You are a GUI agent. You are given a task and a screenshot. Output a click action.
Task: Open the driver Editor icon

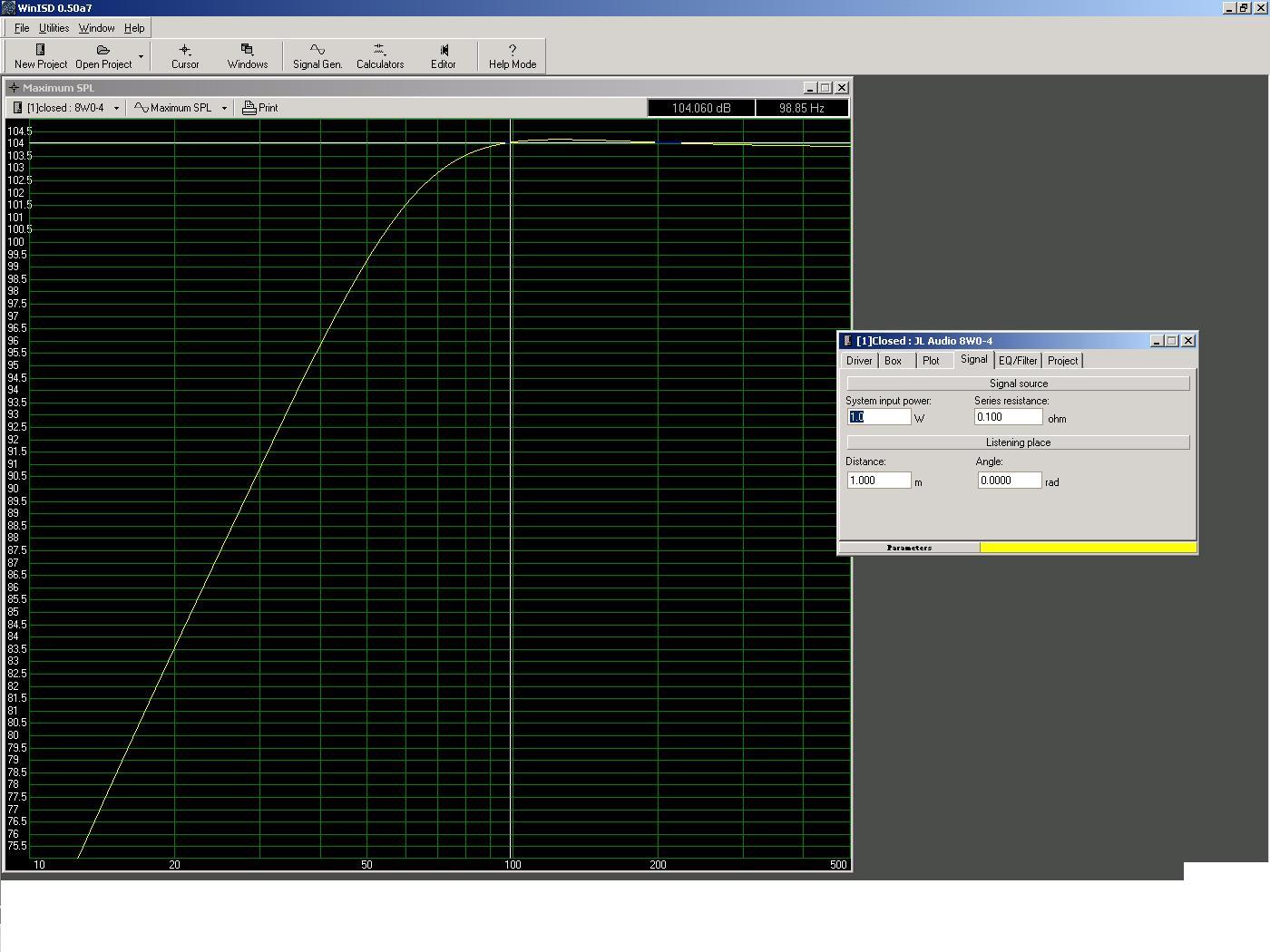click(444, 50)
